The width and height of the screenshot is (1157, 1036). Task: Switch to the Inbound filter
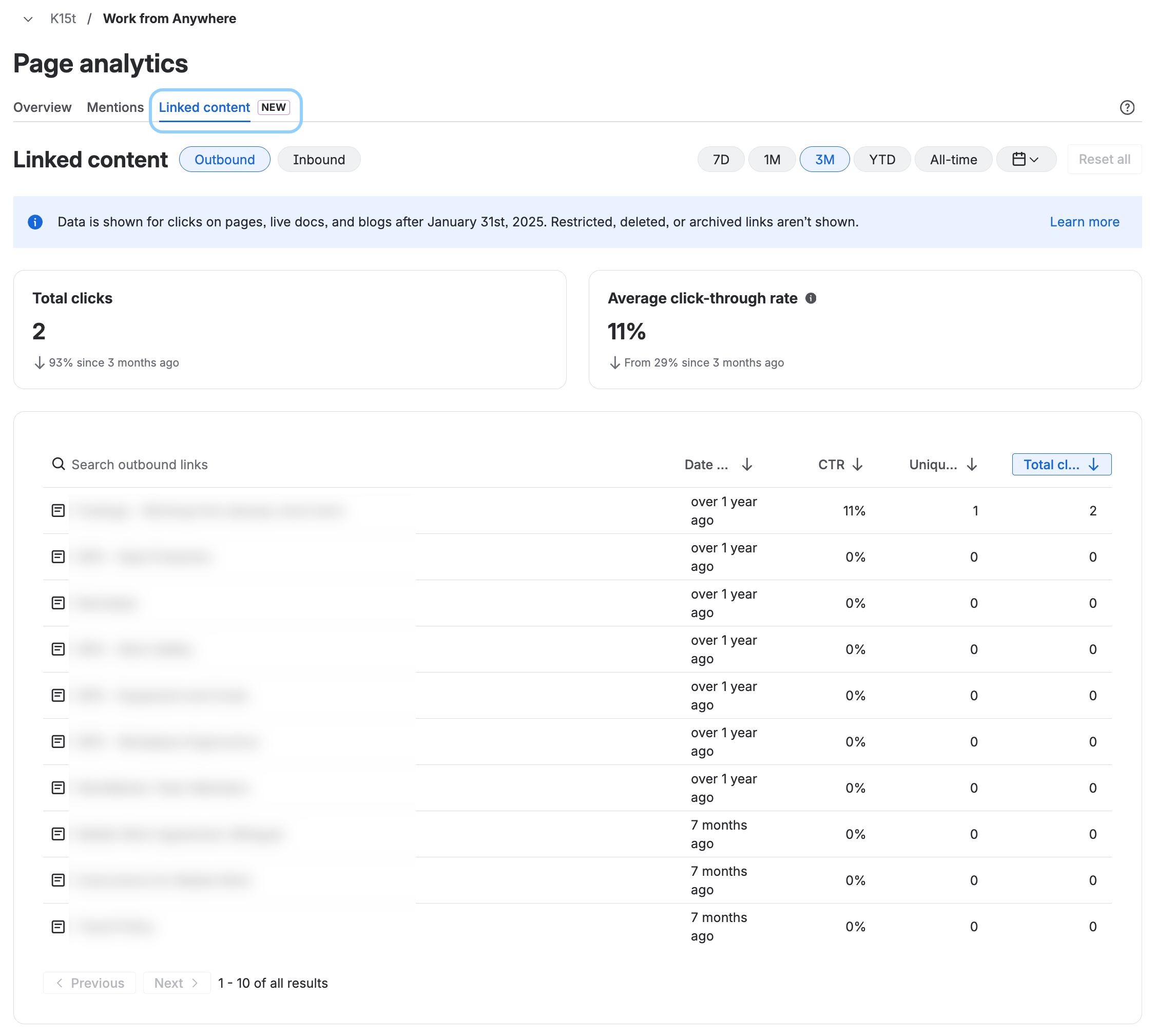tap(319, 159)
